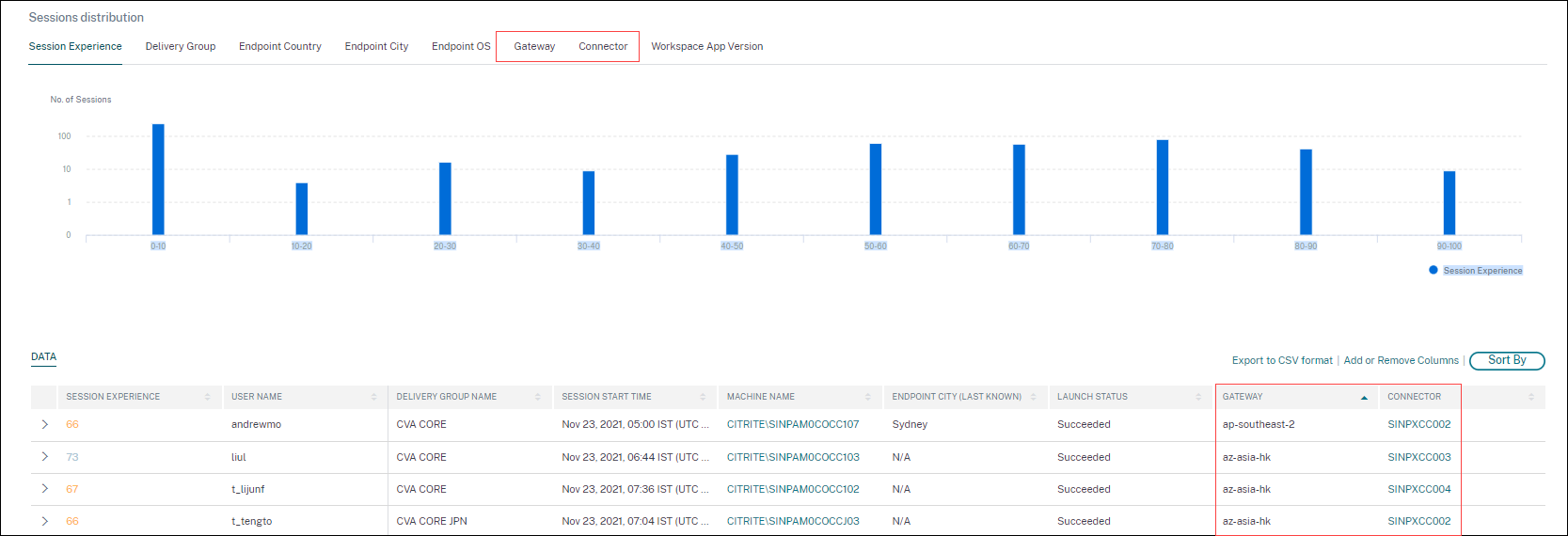The height and width of the screenshot is (536, 1568).
Task: Click sort icon for Delivery Group Name
Action: click(538, 397)
